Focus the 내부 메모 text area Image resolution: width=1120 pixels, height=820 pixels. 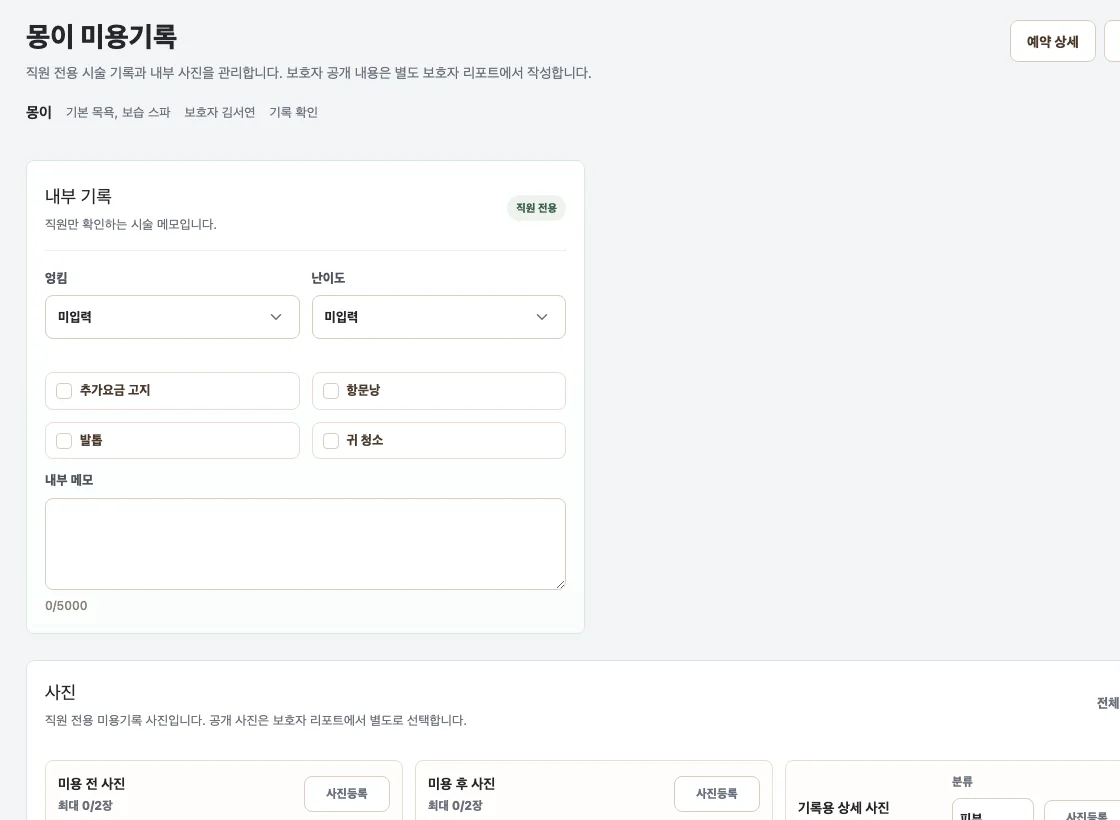point(305,544)
